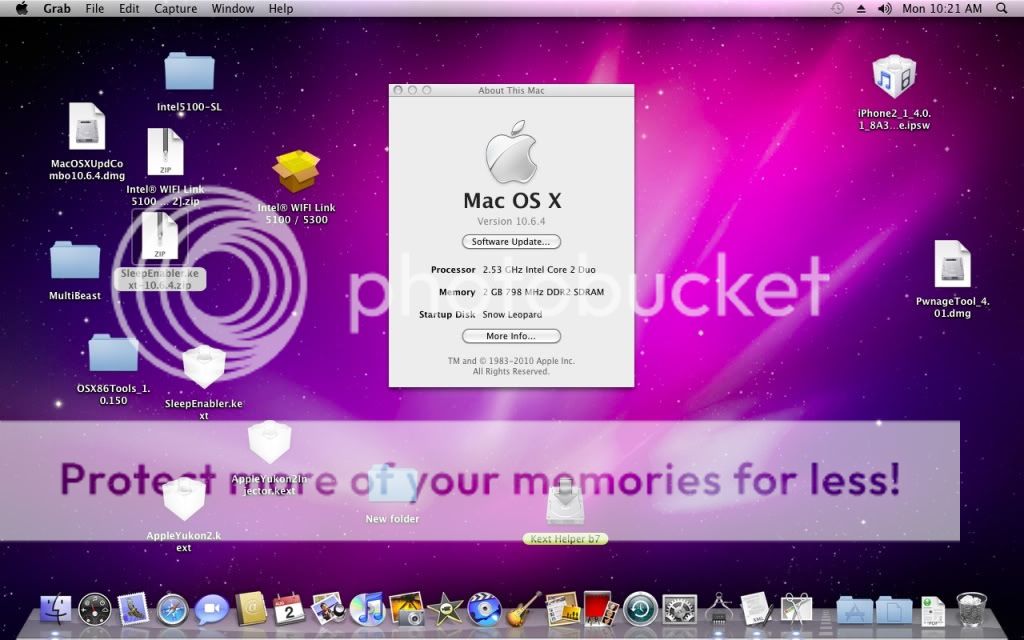Screen dimensions: 1024x640
Task: Click the Version 10.6.4 text
Action: coord(511,221)
